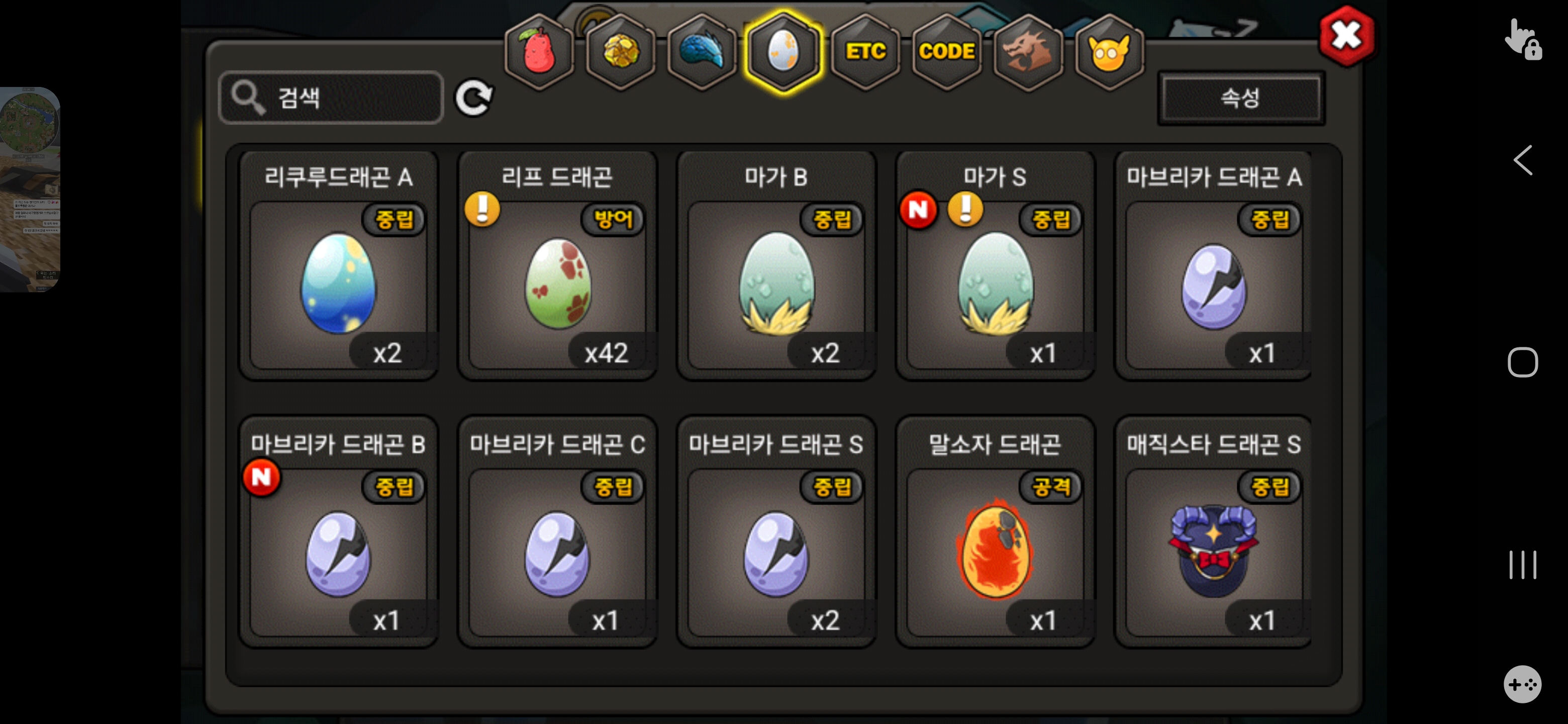Click the refresh arrow beside search
The image size is (1568, 724).
pos(474,98)
